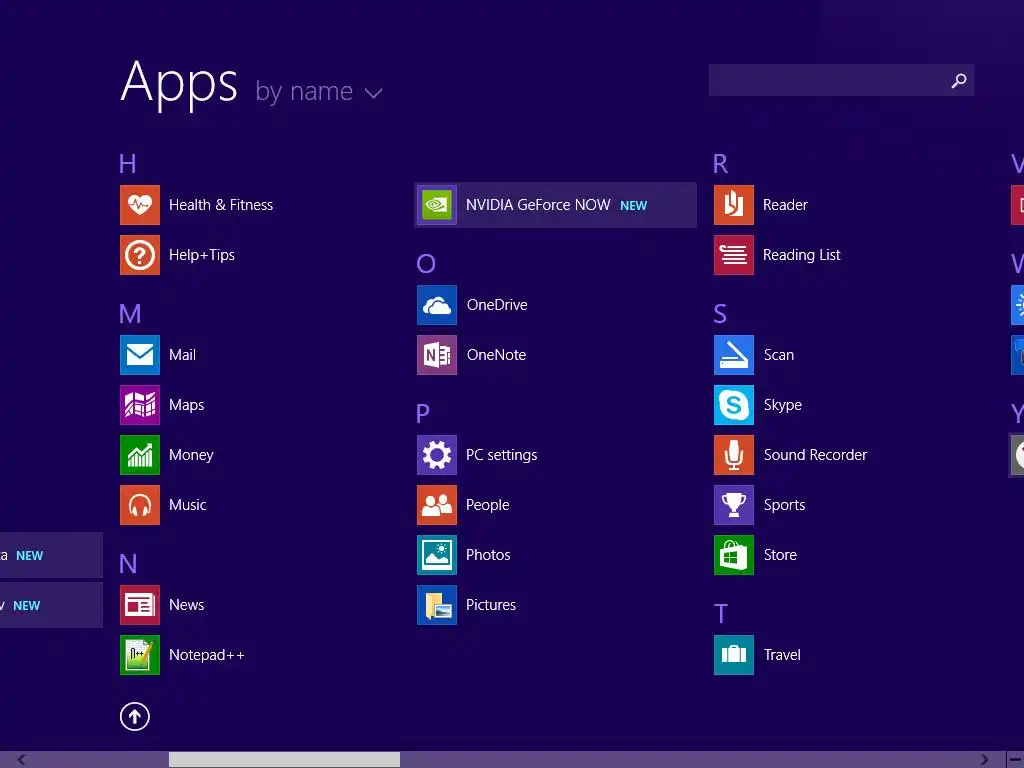The width and height of the screenshot is (1024, 768).
Task: Jump via the M group header
Action: (130, 314)
